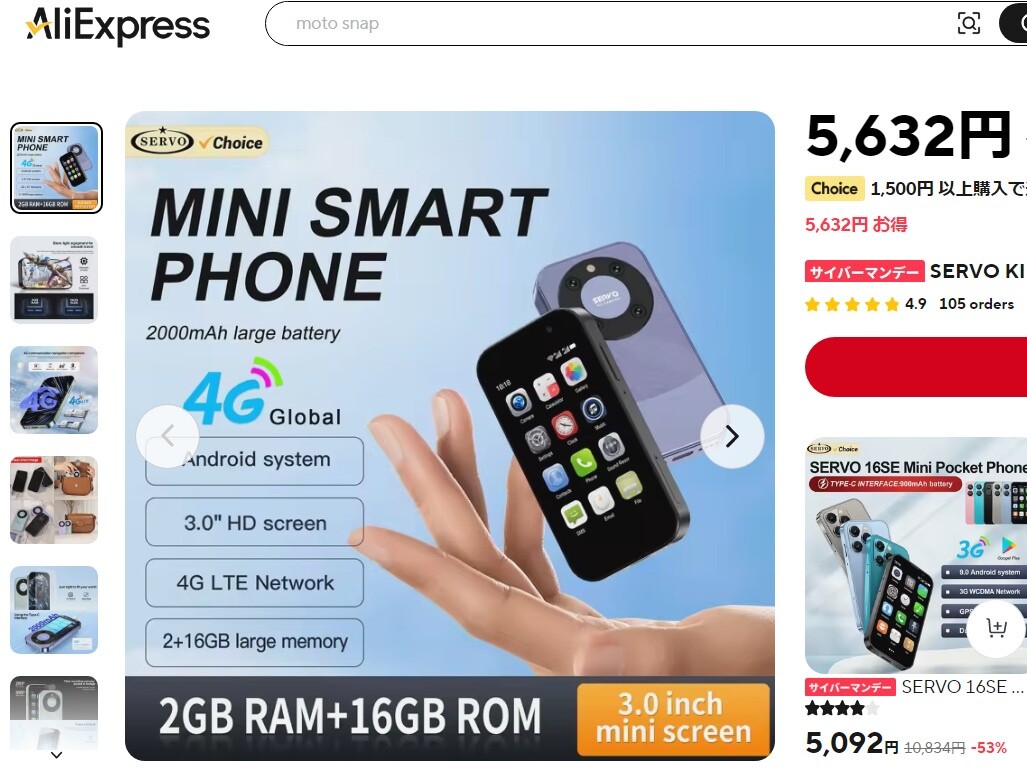
Task: Open the five-star 4.9 rating
Action: tap(865, 304)
